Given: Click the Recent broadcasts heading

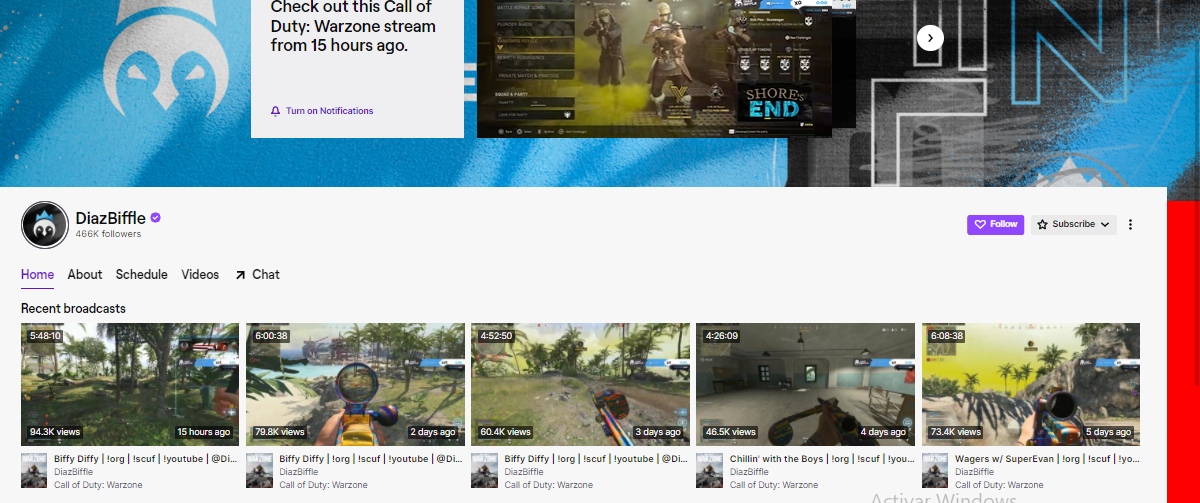Looking at the screenshot, I should coord(73,308).
